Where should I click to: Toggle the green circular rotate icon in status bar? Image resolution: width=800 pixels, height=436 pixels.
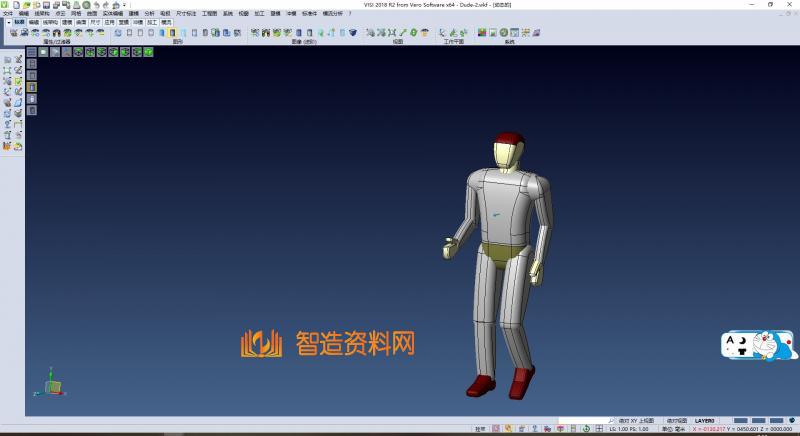pos(586,429)
